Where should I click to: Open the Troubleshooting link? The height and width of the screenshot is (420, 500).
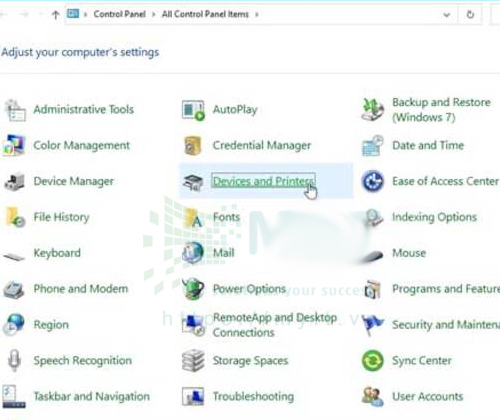point(253,397)
